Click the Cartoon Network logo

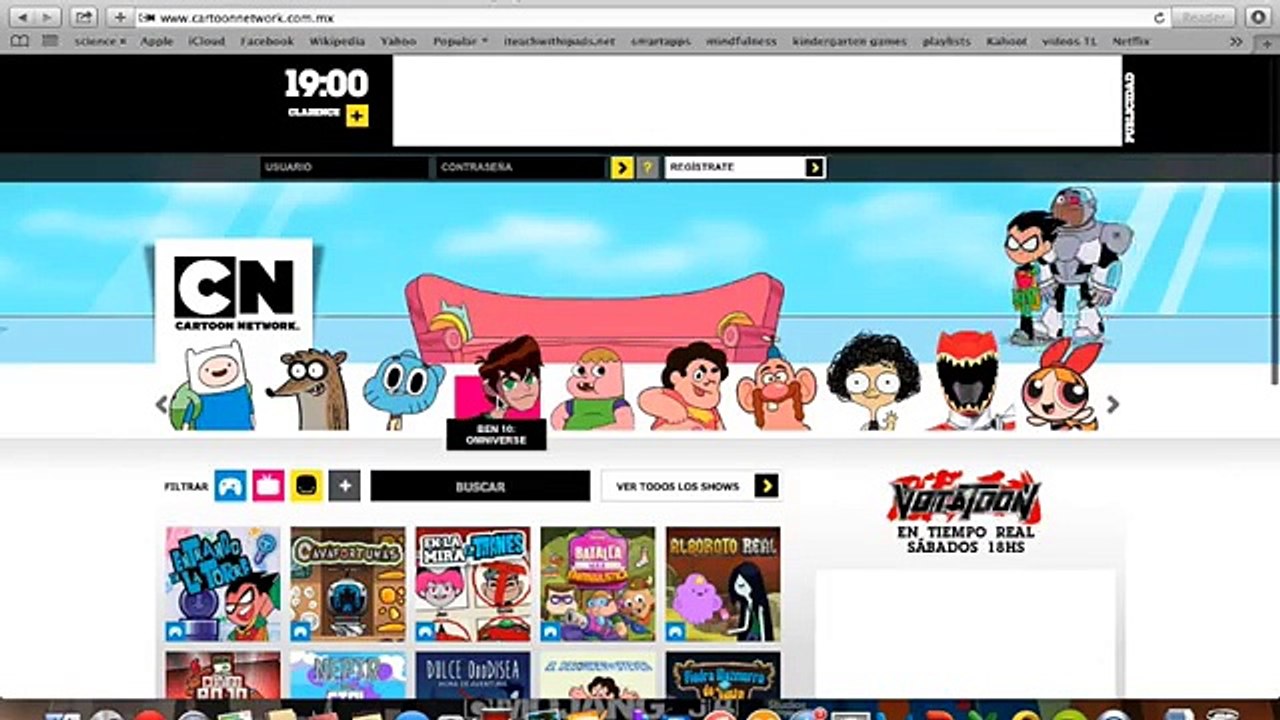point(234,294)
